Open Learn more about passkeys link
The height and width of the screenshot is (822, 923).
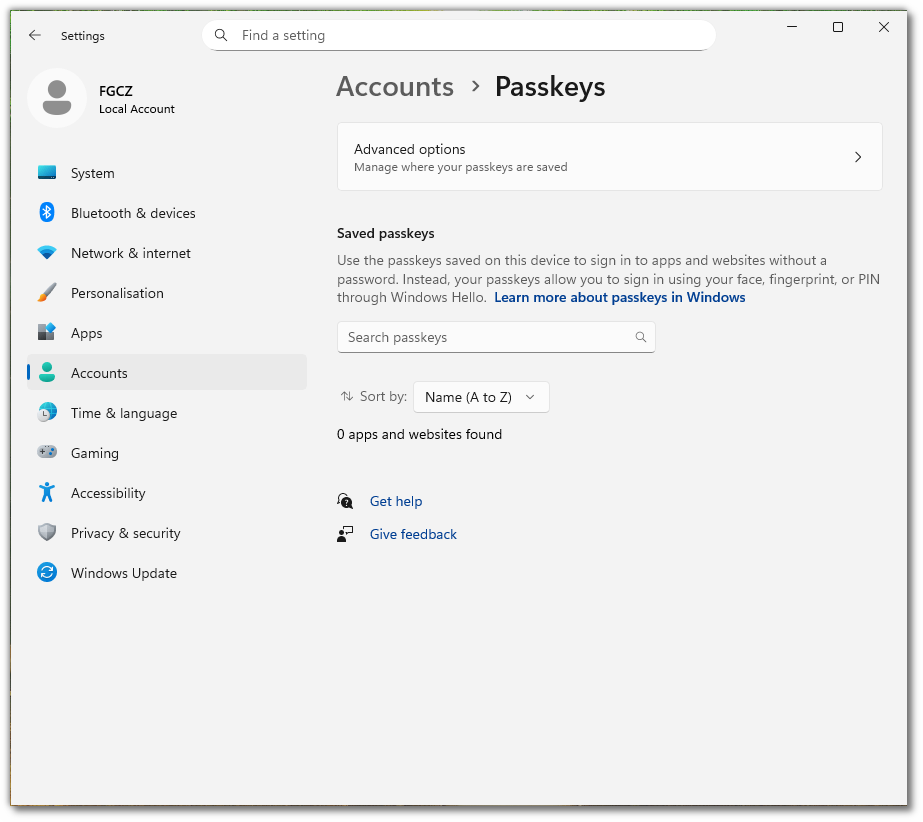(x=619, y=297)
